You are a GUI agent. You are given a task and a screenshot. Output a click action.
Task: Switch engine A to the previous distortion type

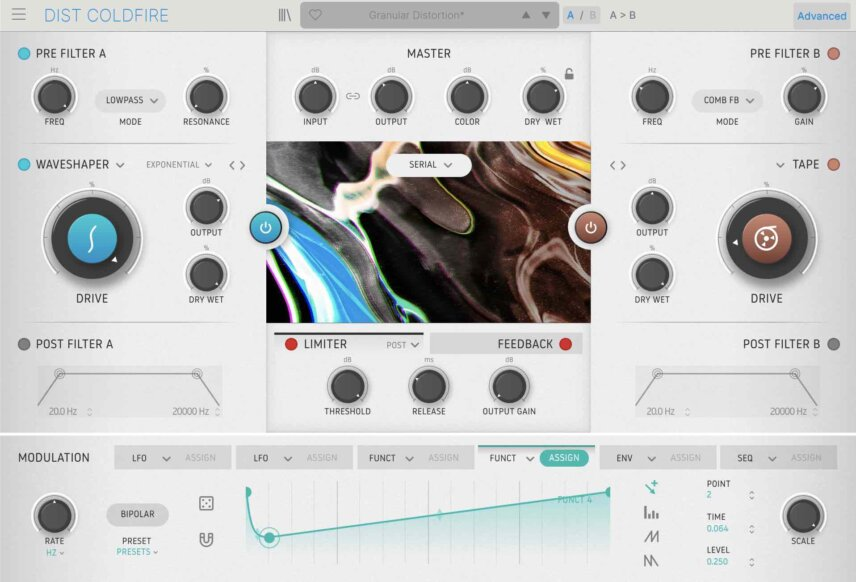pyautogui.click(x=232, y=165)
